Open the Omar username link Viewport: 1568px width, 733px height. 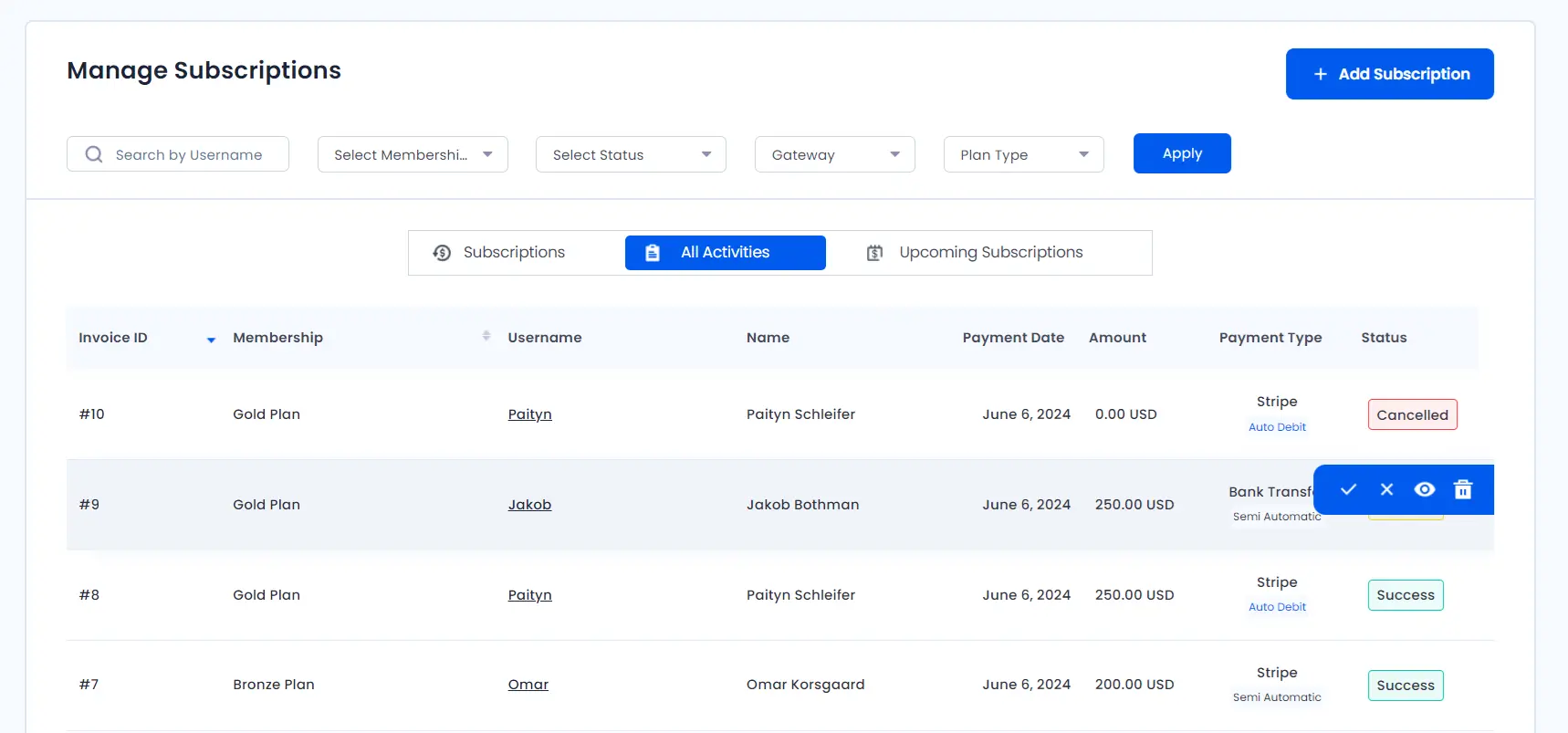[528, 685]
